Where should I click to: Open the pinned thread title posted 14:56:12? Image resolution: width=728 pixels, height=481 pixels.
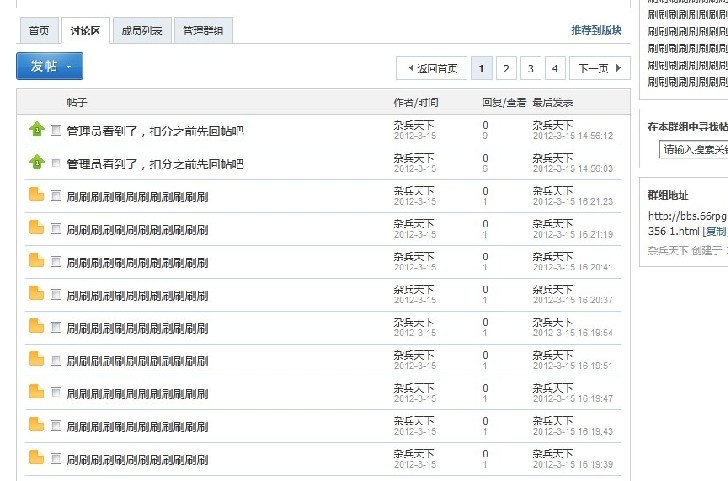(x=155, y=131)
